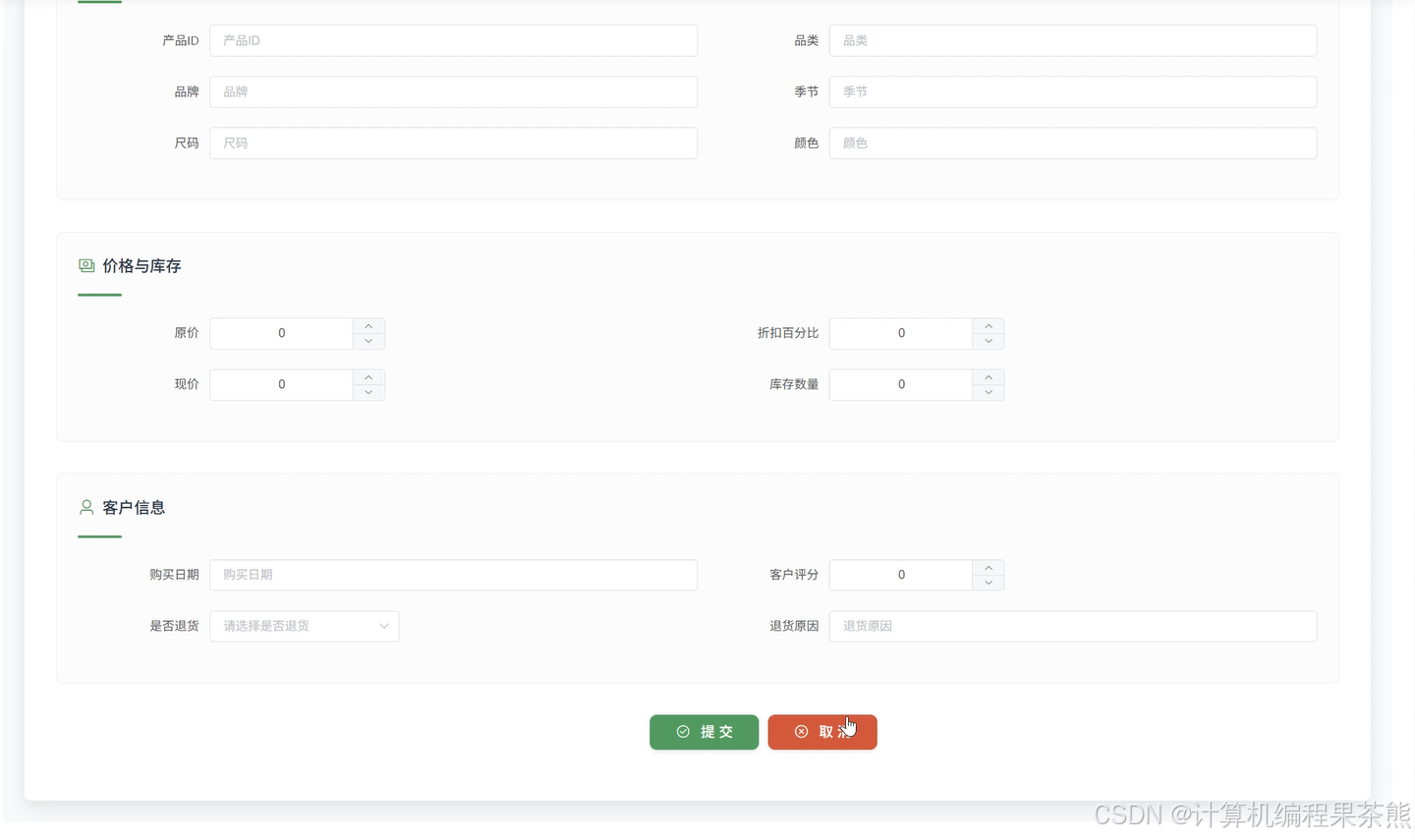Increase 客户评分 with the up arrow
Screen dimensions: 1415x840
pyautogui.click(x=989, y=568)
